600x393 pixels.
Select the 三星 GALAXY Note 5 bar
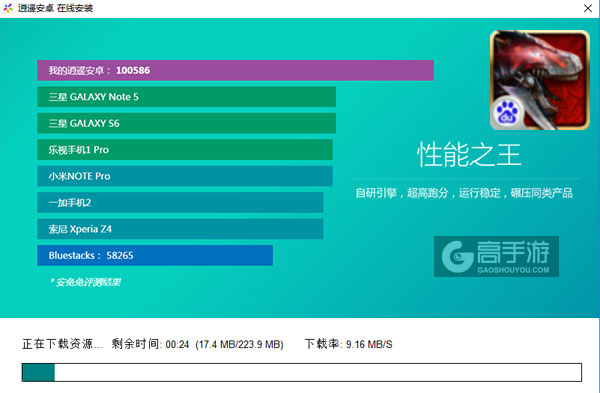[x=186, y=97]
